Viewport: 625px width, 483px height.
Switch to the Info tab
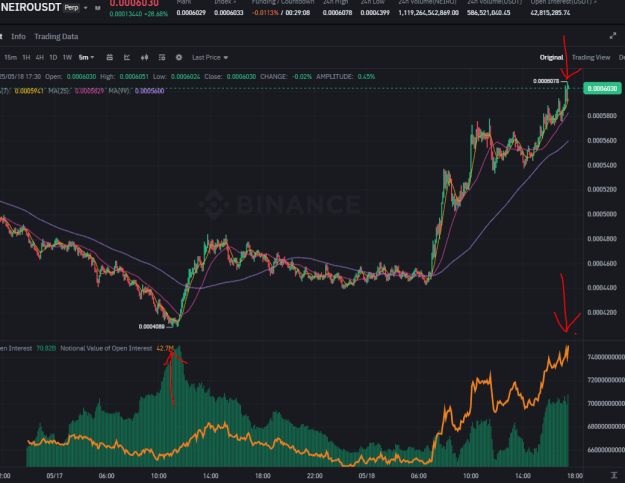tap(18, 36)
